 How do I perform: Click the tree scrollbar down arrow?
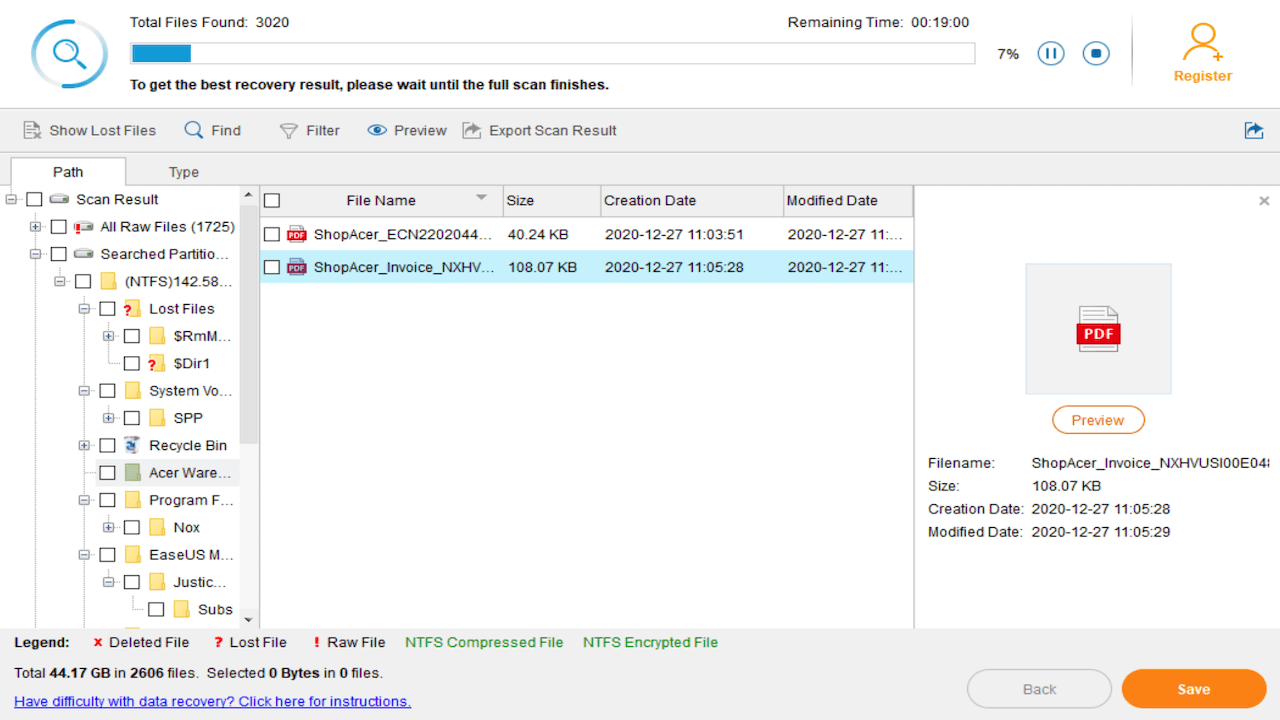point(249,619)
